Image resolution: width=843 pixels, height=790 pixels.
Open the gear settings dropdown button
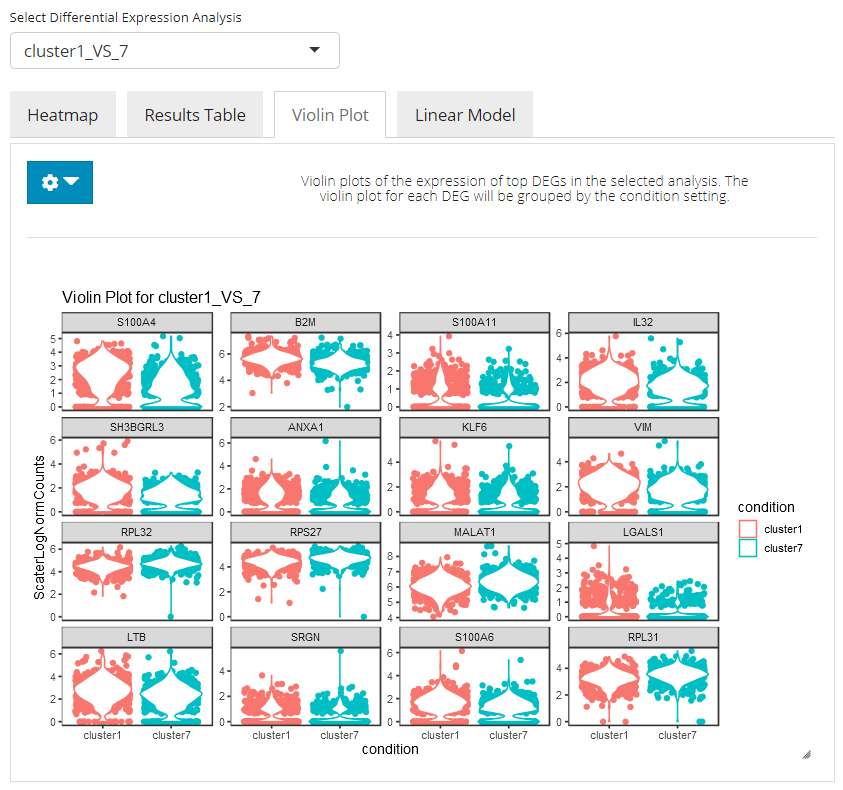tap(59, 182)
